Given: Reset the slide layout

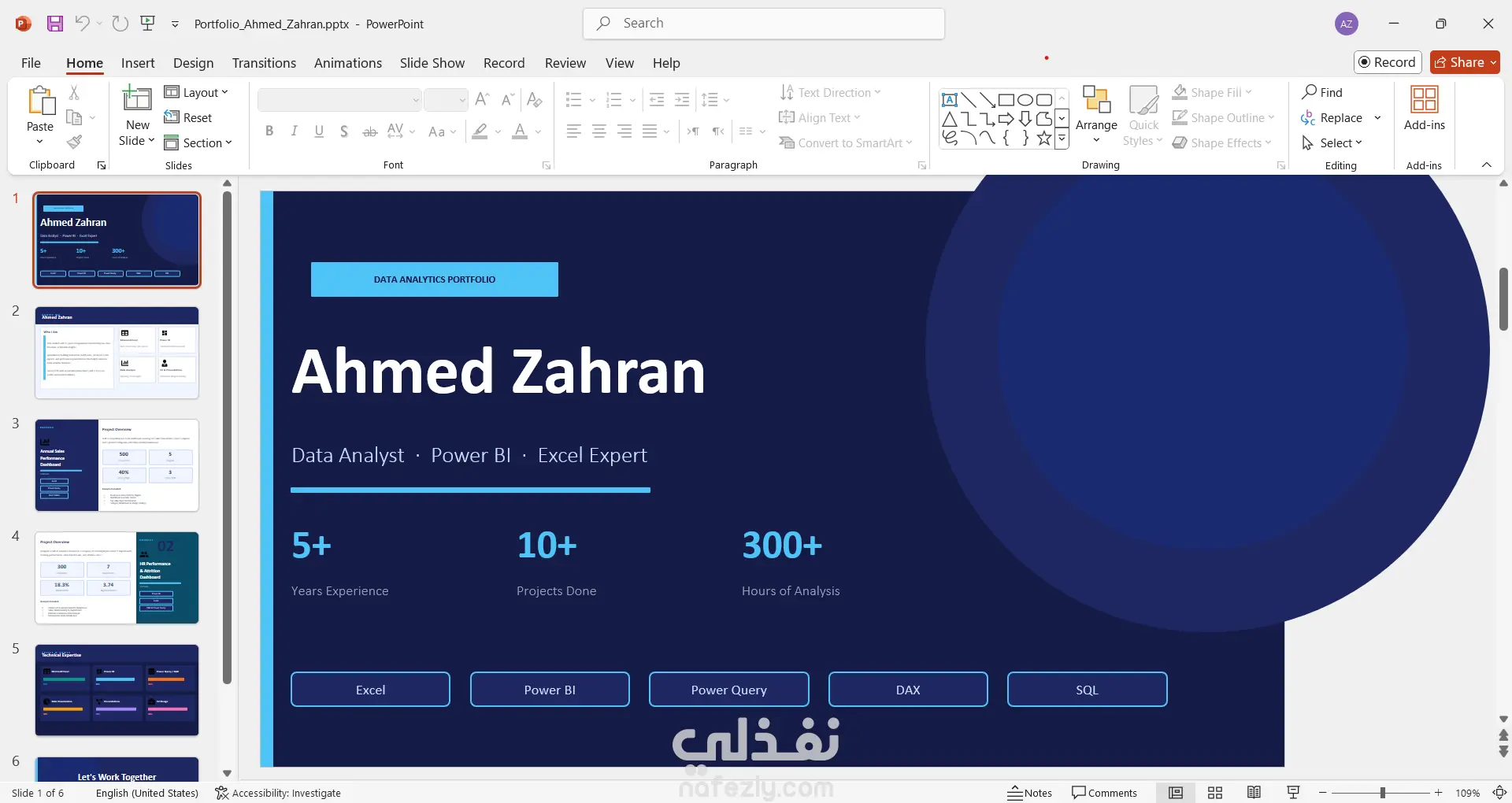Looking at the screenshot, I should point(188,117).
